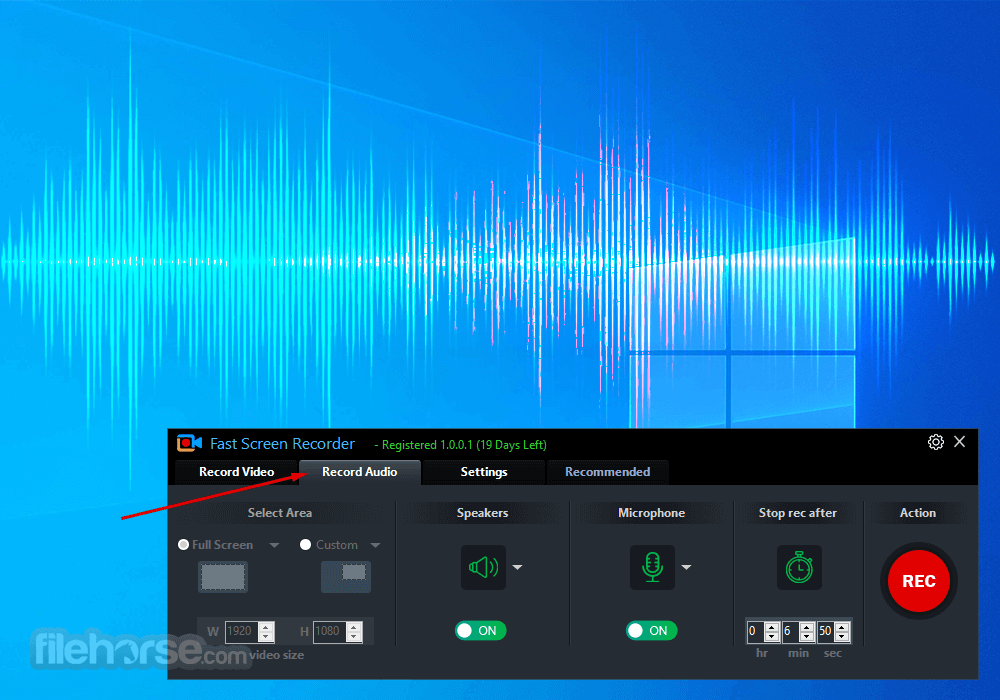1000x700 pixels.
Task: Open the Settings tab
Action: [484, 472]
